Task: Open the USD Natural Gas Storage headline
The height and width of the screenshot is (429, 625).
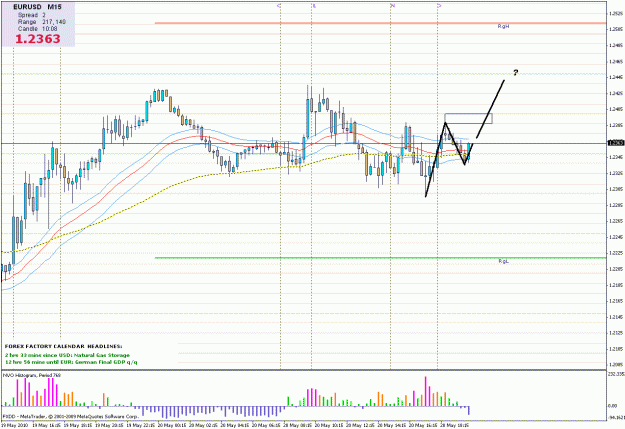Action: [x=67, y=355]
